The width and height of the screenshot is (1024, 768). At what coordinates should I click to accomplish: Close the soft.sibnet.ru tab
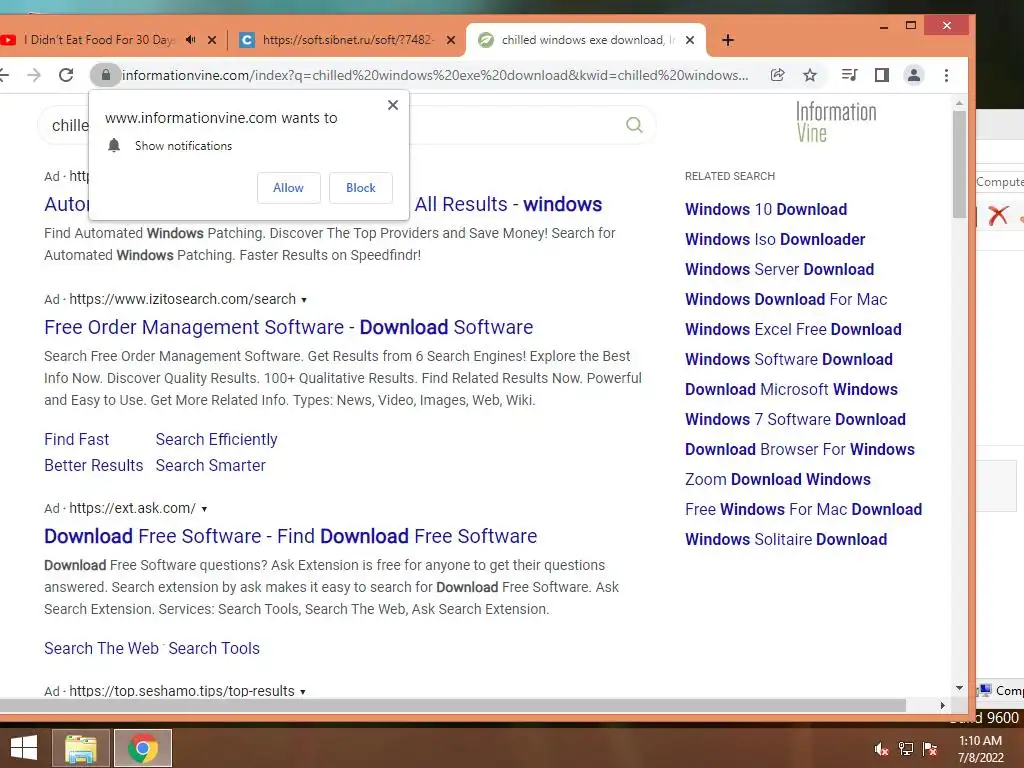[x=451, y=40]
